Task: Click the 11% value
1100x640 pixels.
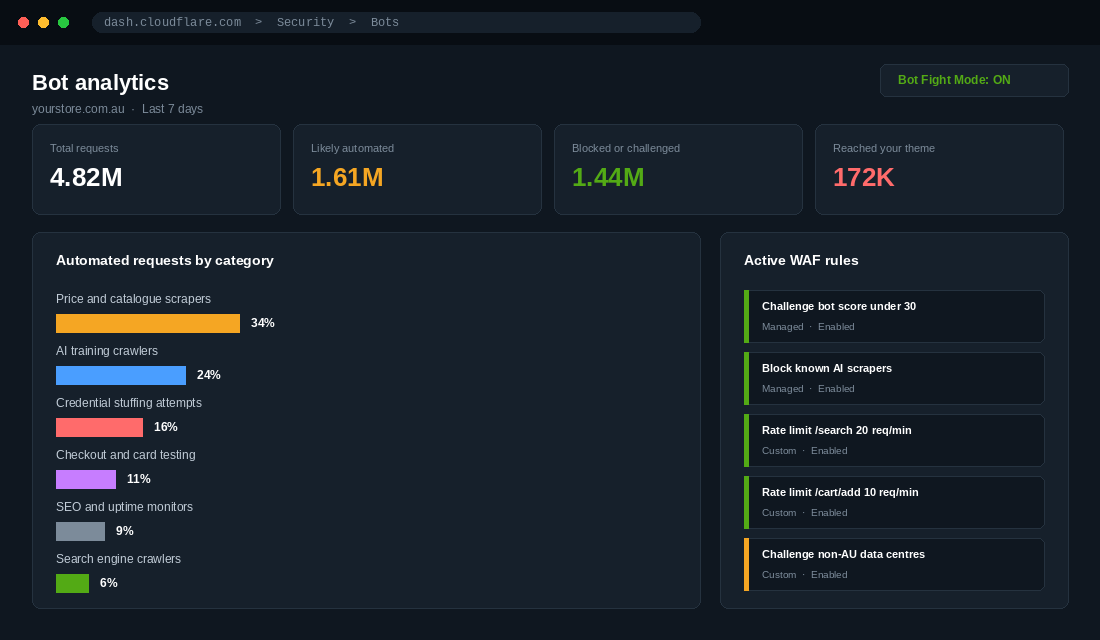Action: pos(138,479)
